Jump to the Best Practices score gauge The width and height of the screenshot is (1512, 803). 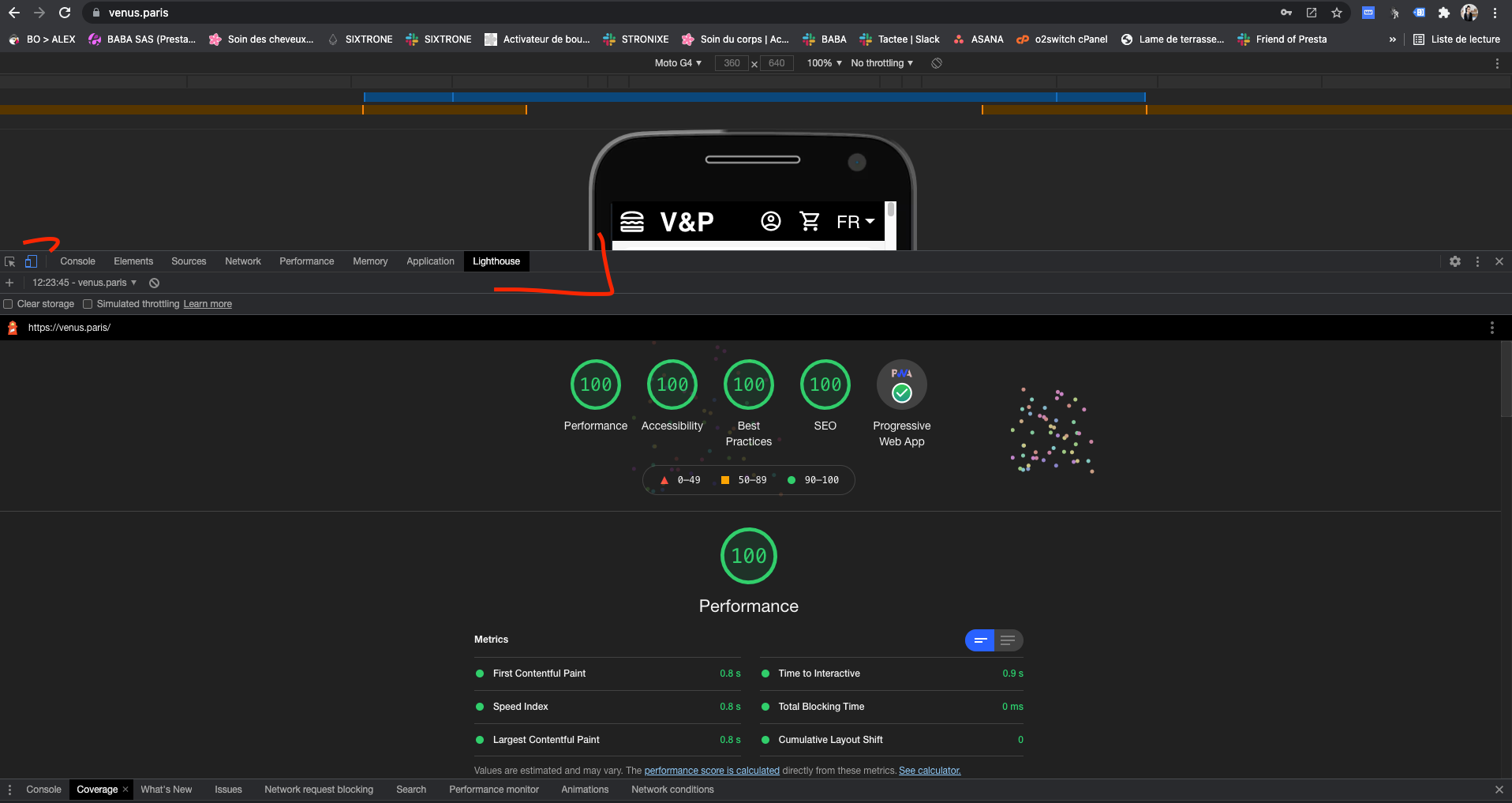[x=749, y=404]
